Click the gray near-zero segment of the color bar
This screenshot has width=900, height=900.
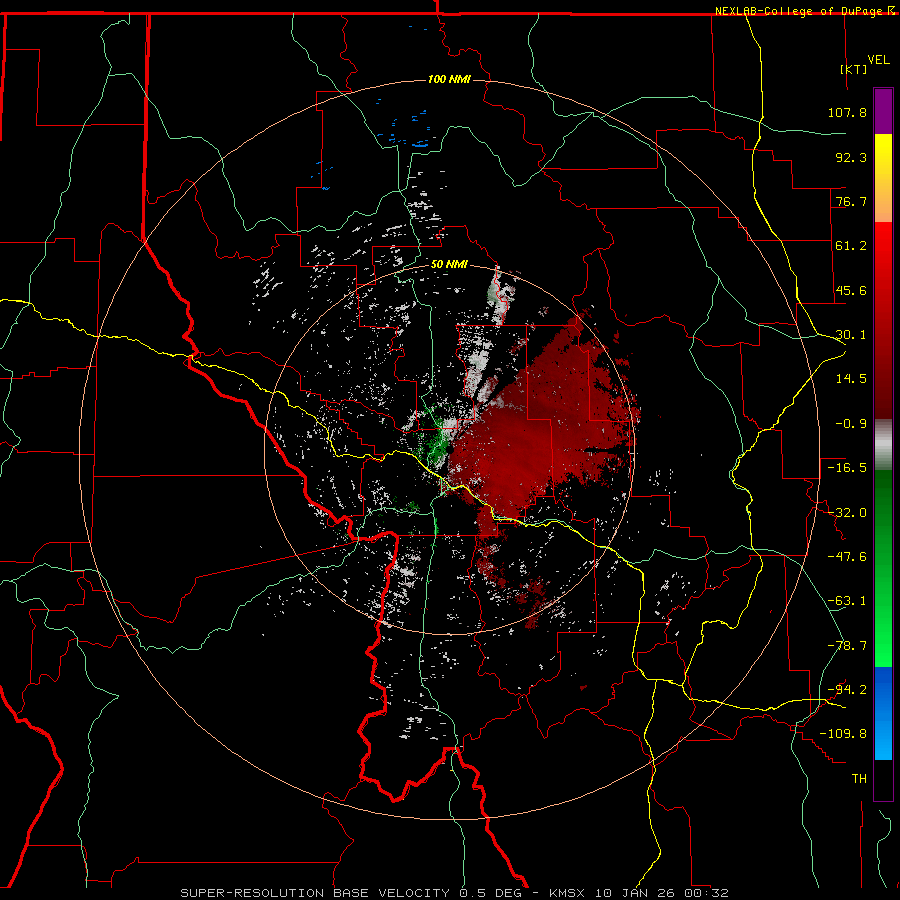[883, 445]
